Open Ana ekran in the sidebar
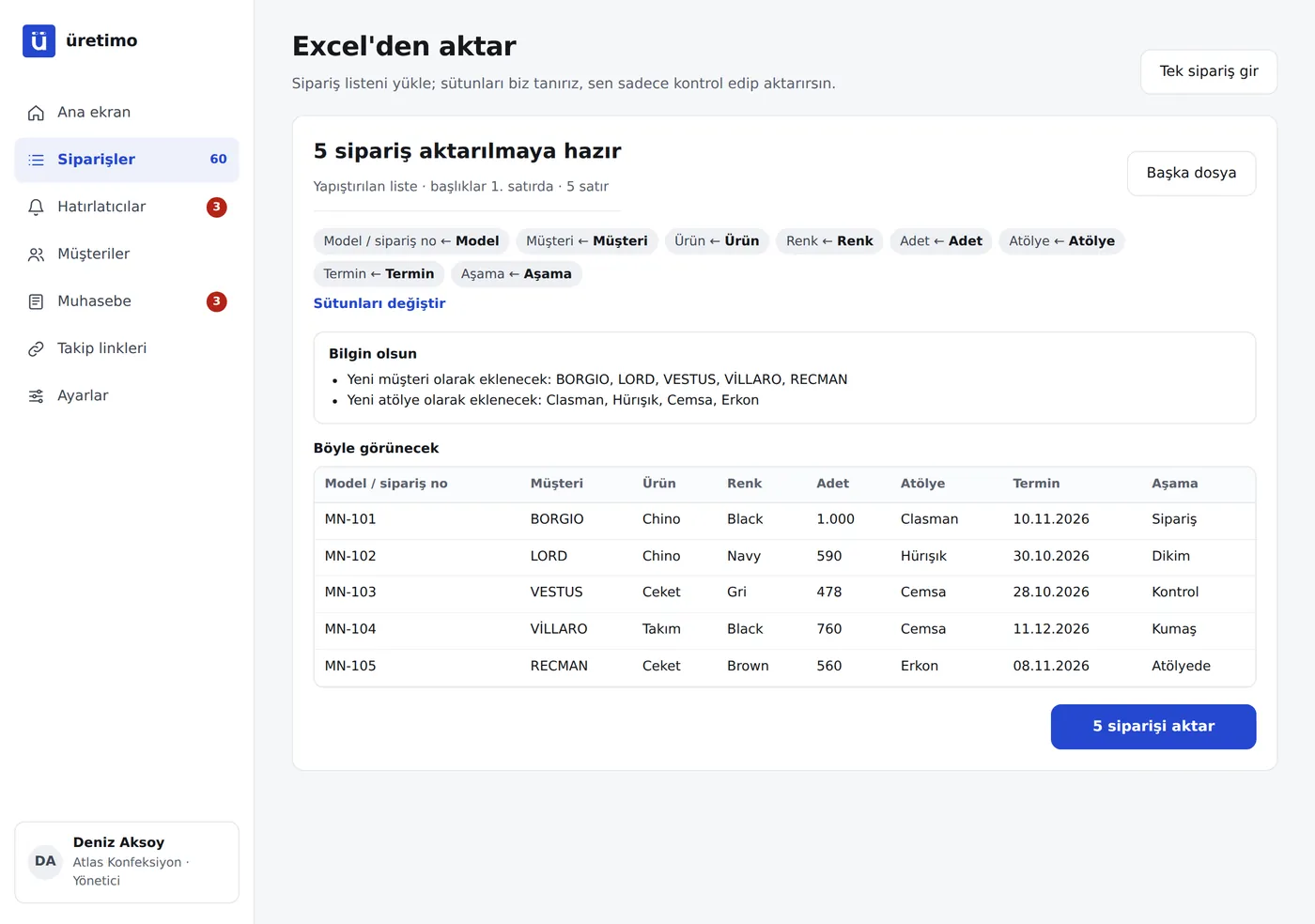Viewport: 1315px width, 924px height. coord(127,113)
